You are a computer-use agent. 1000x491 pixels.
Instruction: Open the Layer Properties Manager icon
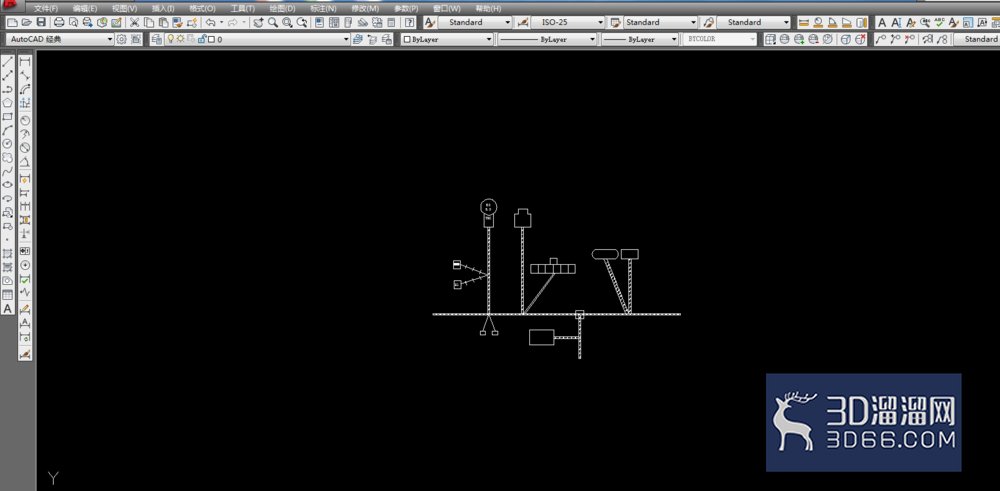[157, 39]
